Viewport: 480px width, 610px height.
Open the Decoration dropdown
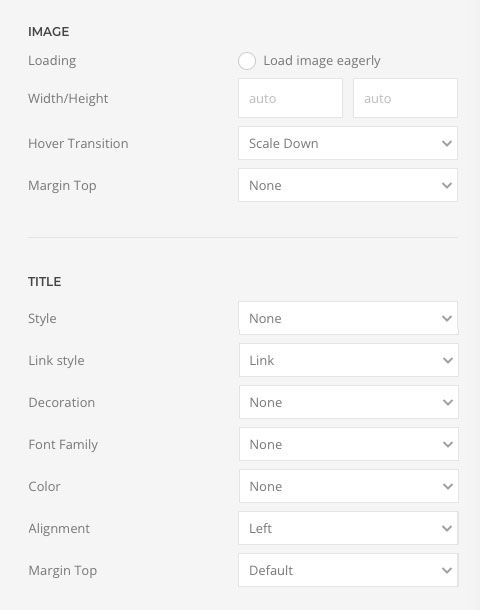349,402
